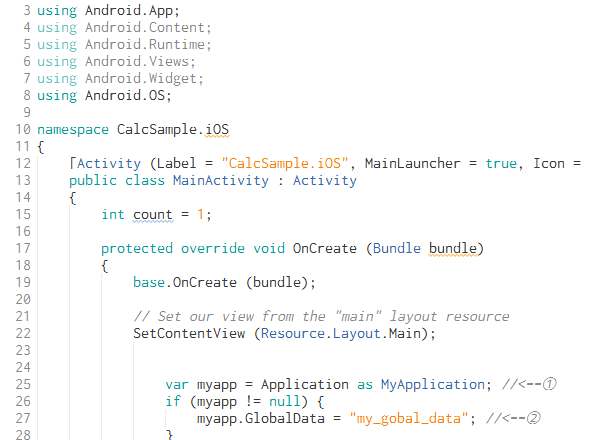Click the "var myapp" declaration
The image size is (590, 440).
(x=201, y=385)
